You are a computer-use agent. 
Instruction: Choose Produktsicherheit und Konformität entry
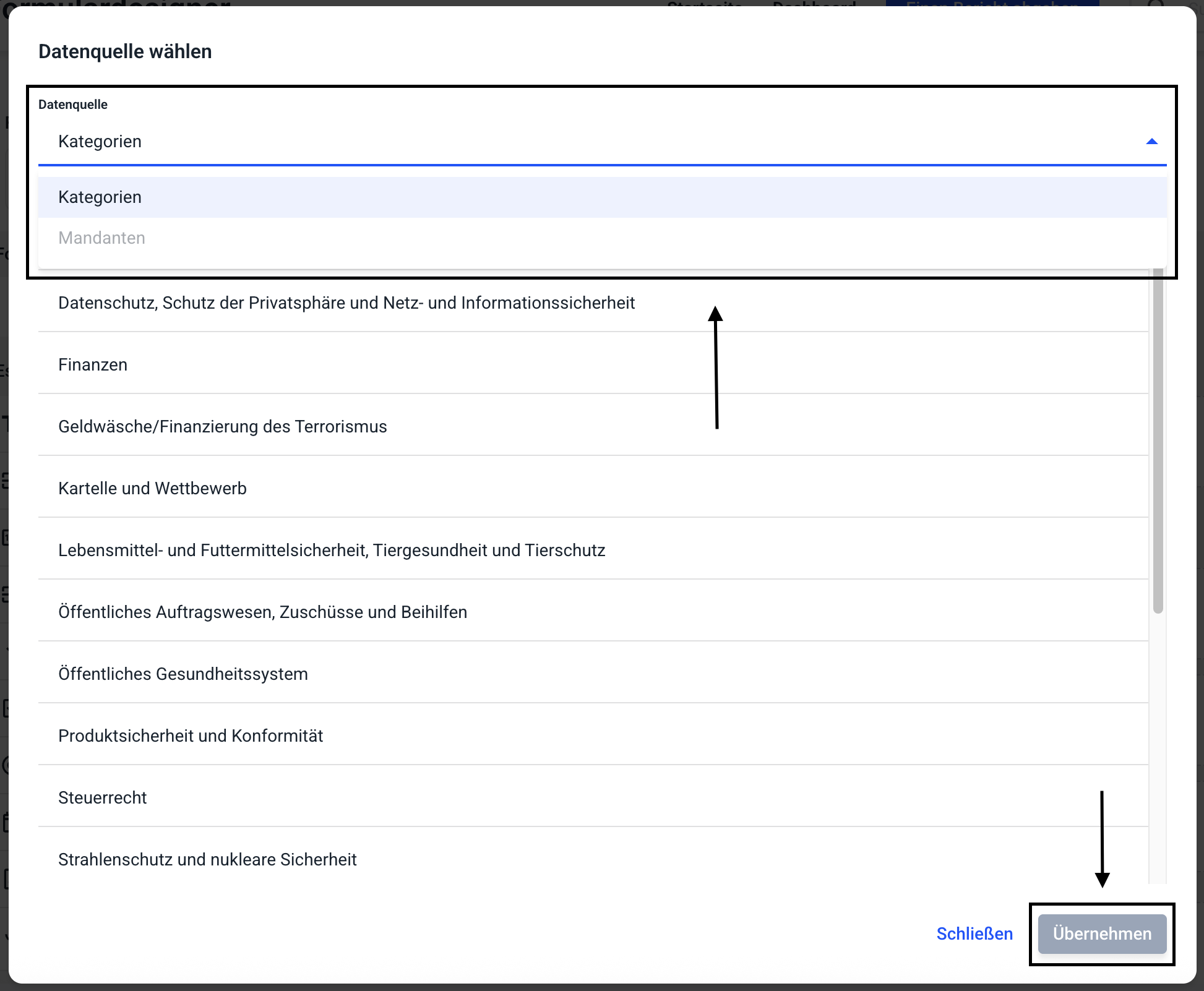click(191, 736)
